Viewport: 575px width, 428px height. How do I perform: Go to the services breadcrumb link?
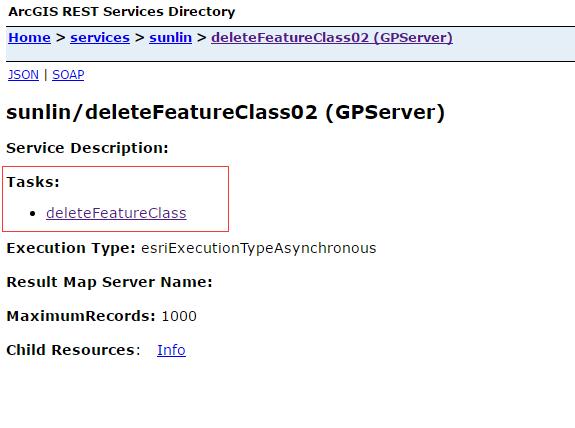pyautogui.click(x=100, y=37)
